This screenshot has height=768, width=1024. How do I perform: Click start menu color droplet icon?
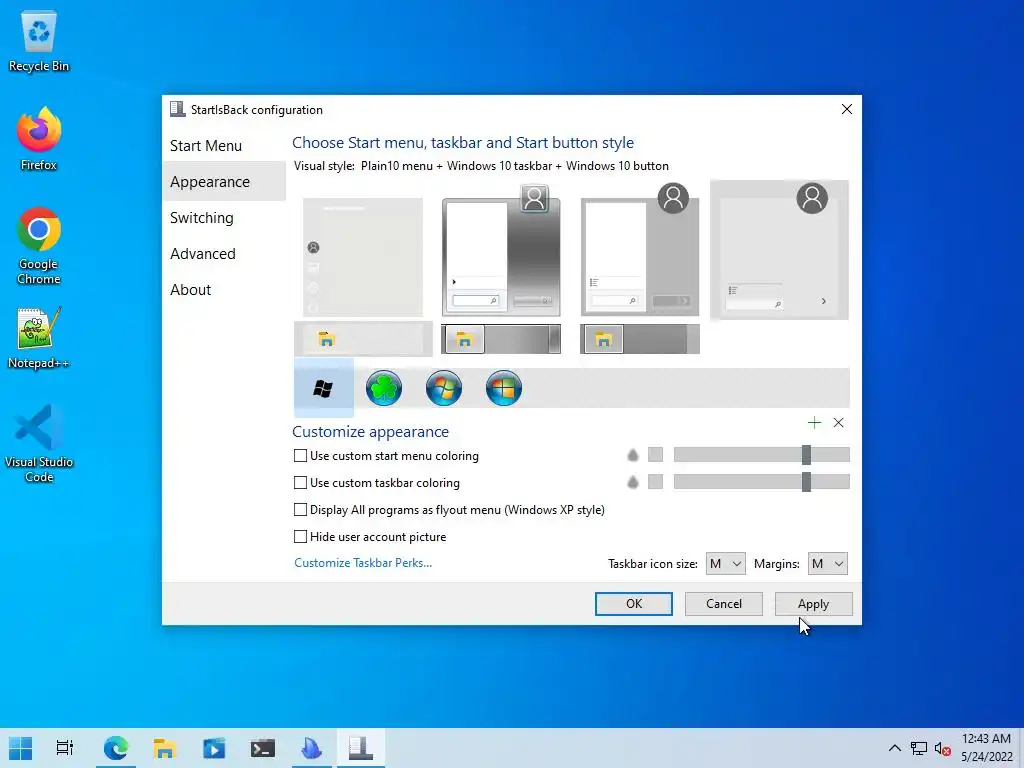tap(632, 455)
